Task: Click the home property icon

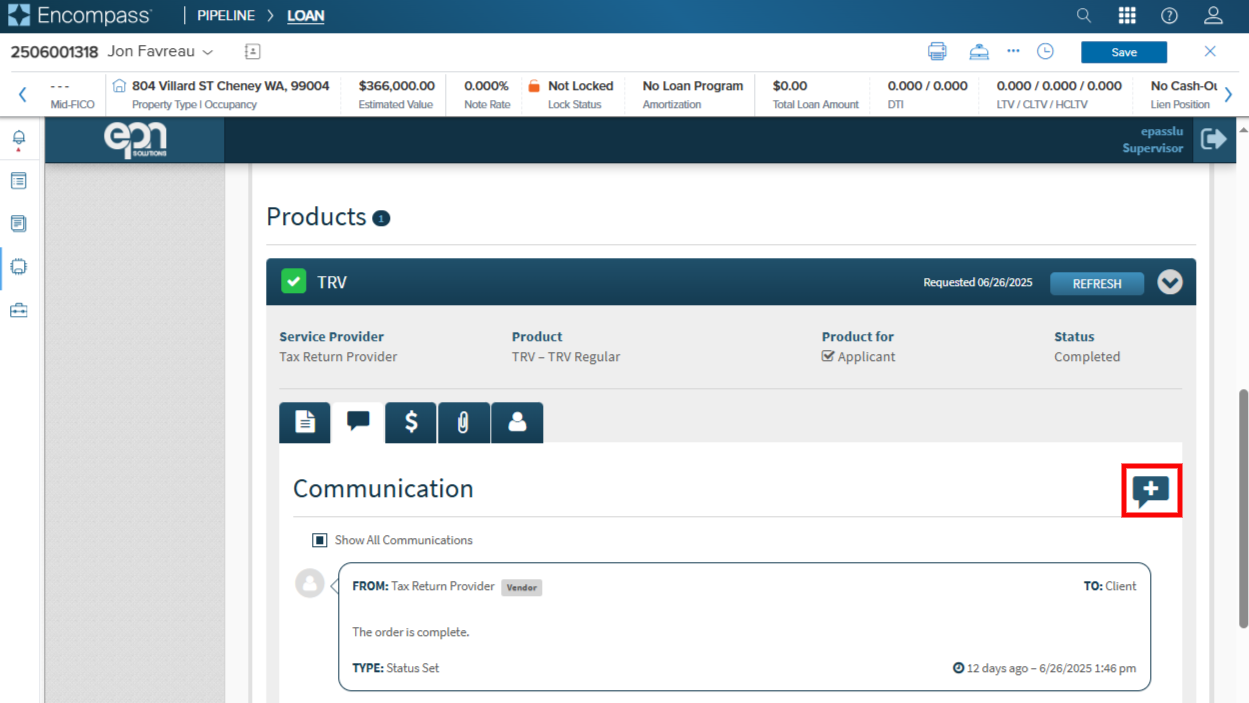Action: click(119, 86)
